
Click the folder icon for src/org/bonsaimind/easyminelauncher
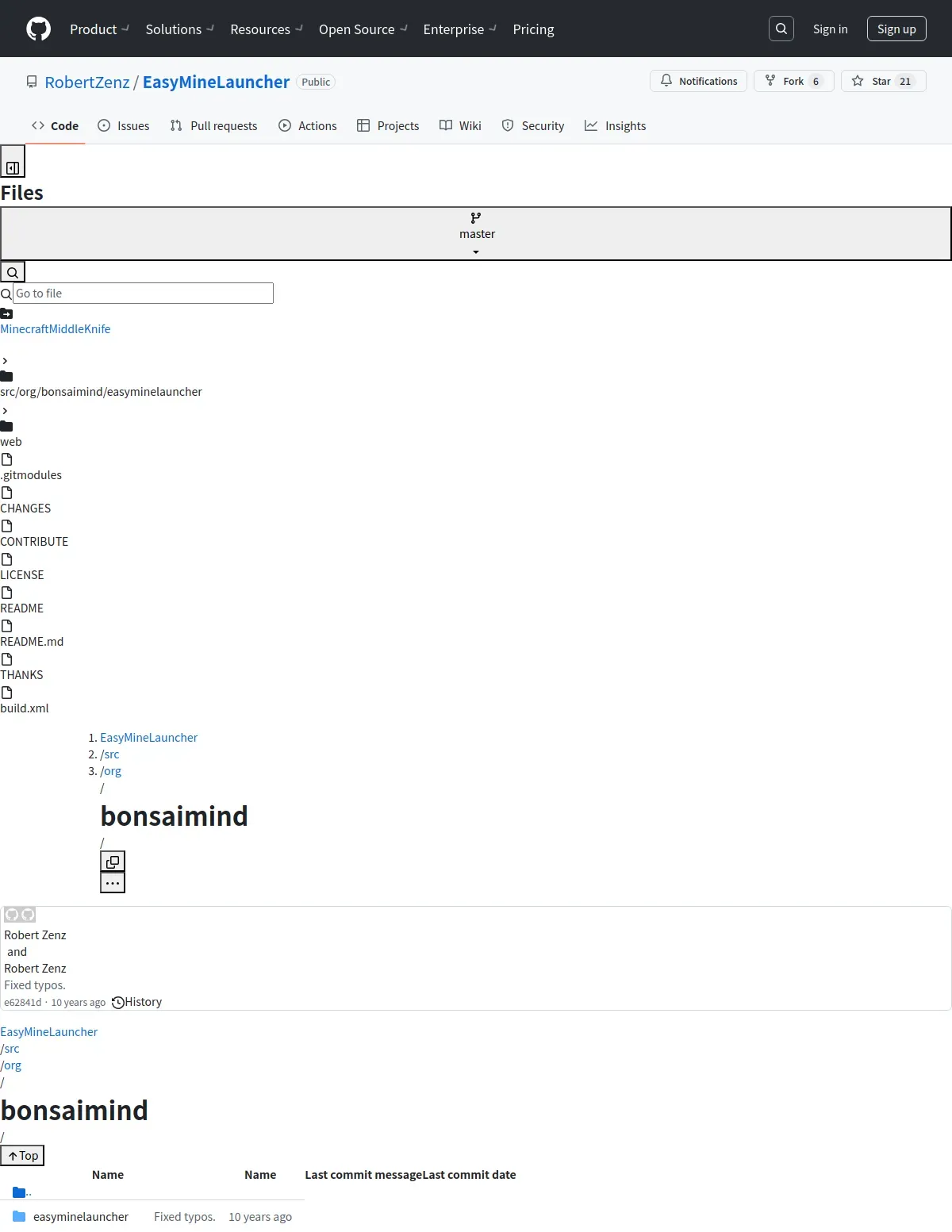tap(6, 376)
